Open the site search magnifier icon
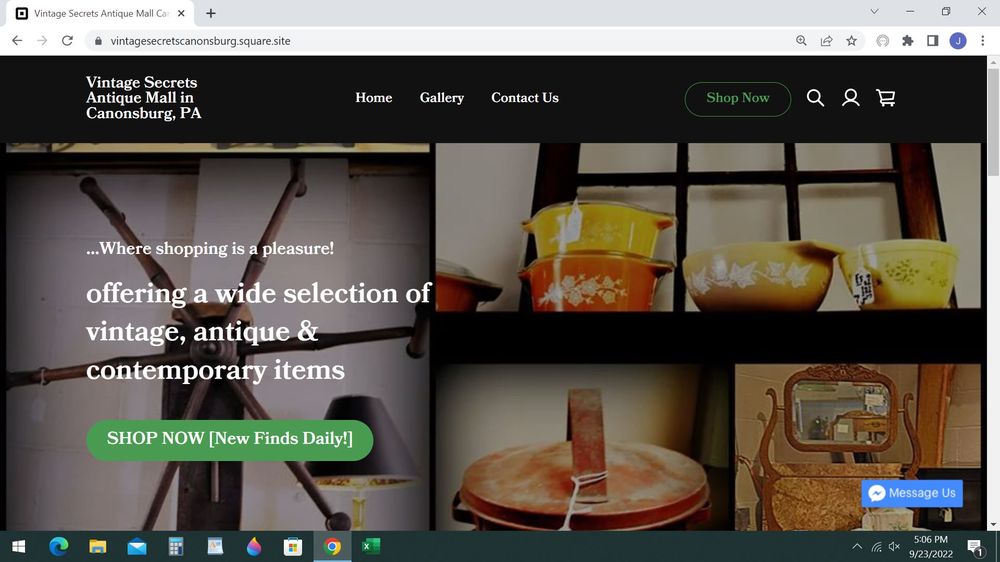 [x=815, y=98]
